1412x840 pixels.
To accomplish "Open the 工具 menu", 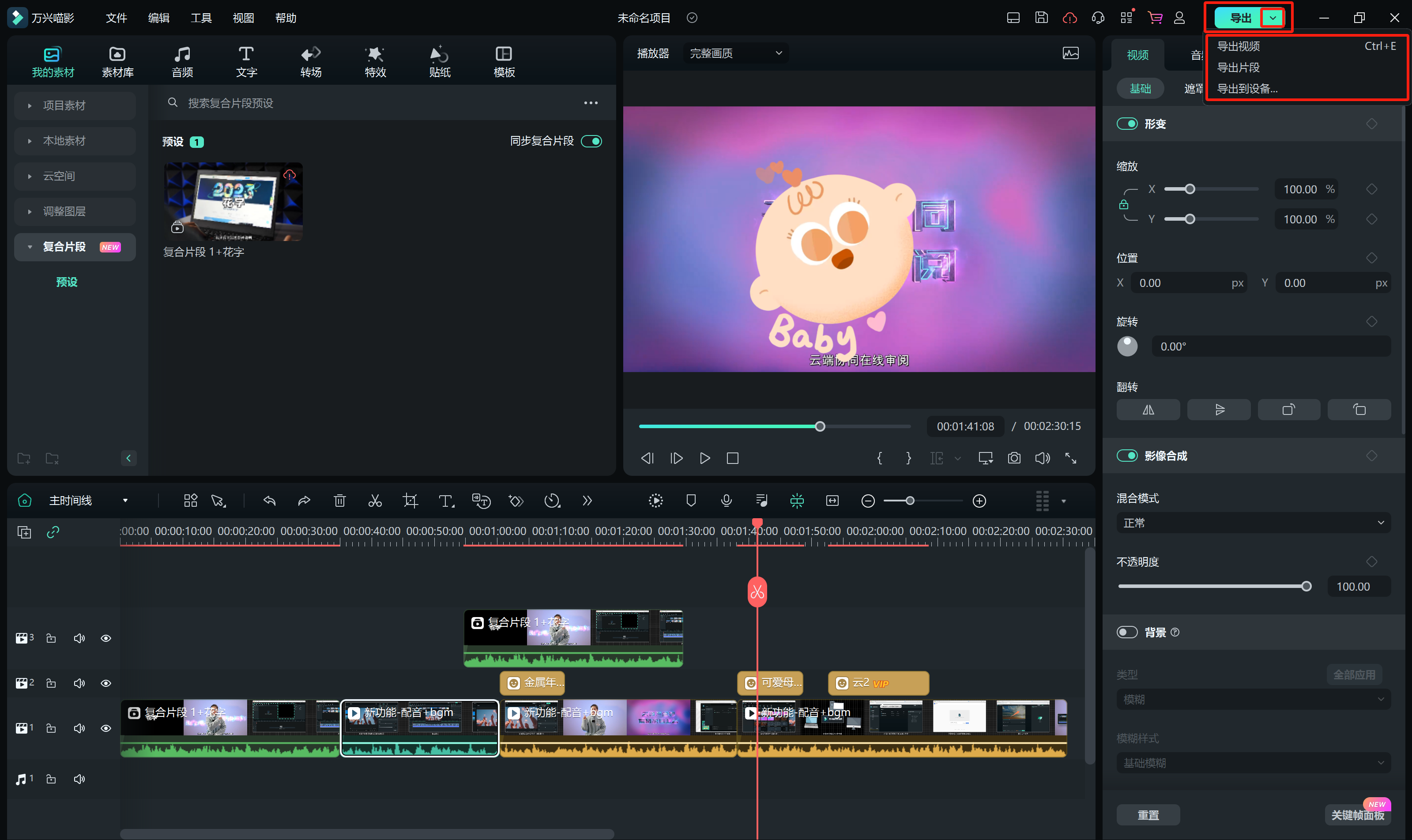I will tap(201, 18).
